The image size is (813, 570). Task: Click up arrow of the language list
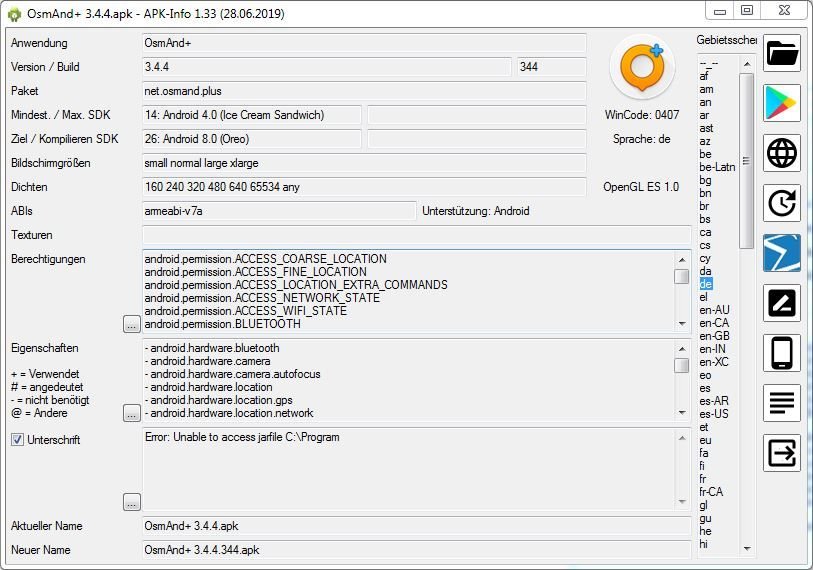pyautogui.click(x=747, y=64)
